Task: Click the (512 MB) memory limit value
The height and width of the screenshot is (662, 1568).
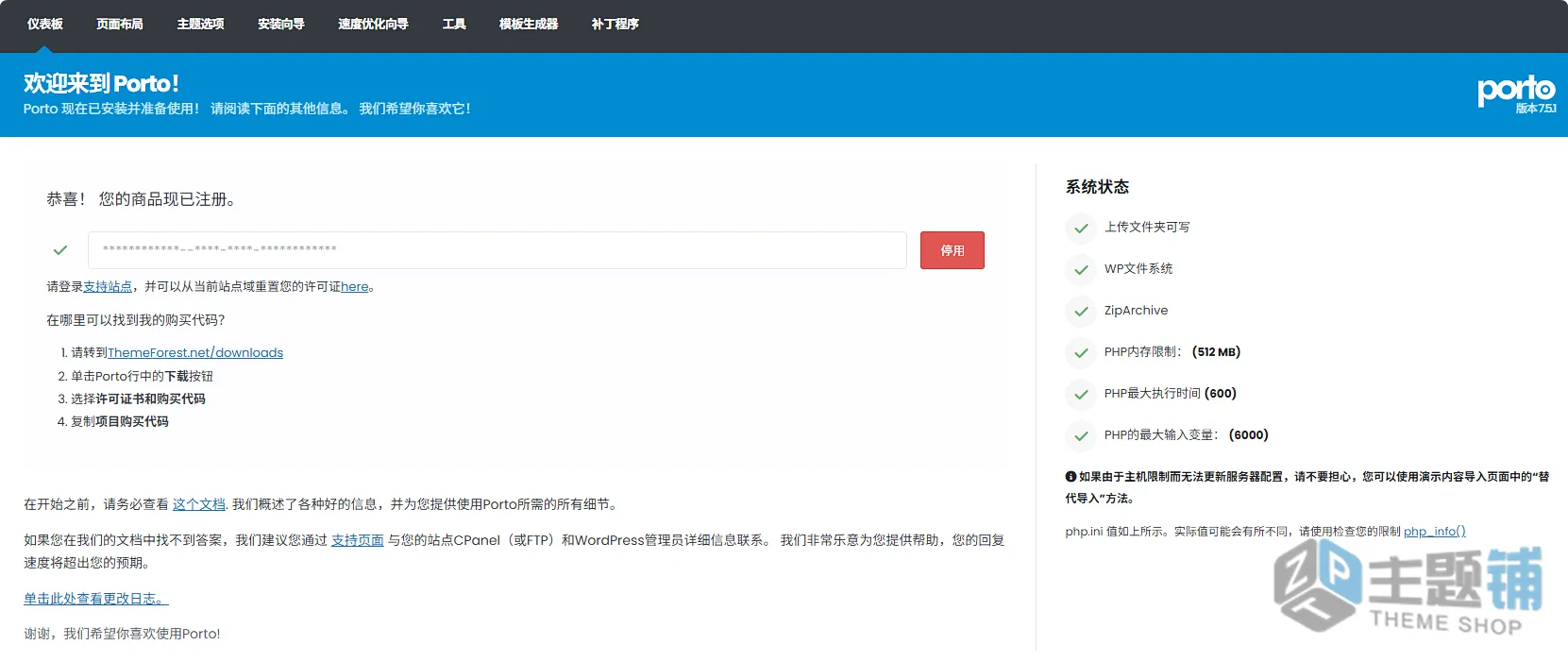Action: click(1216, 352)
